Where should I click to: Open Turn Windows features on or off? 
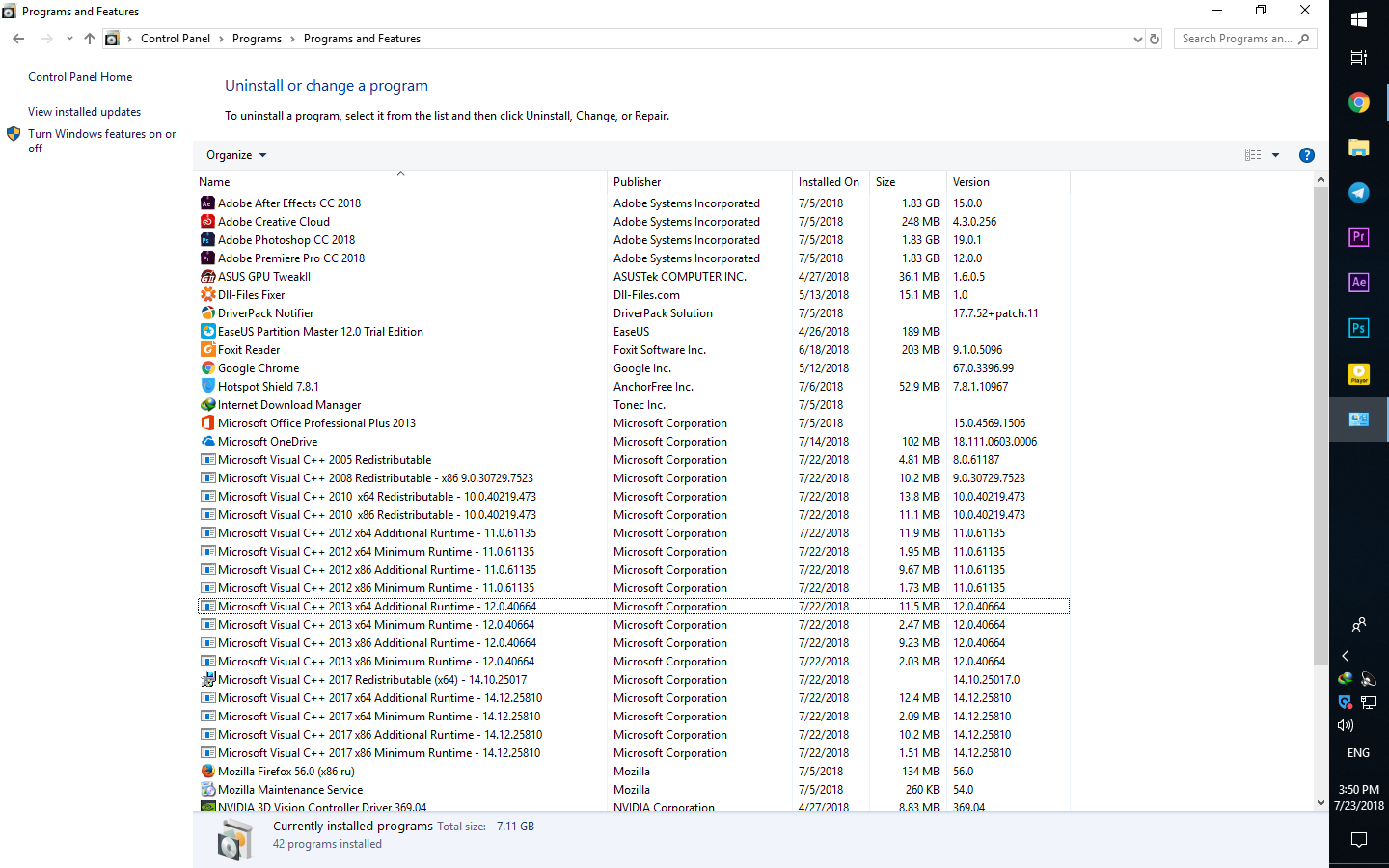(x=101, y=141)
